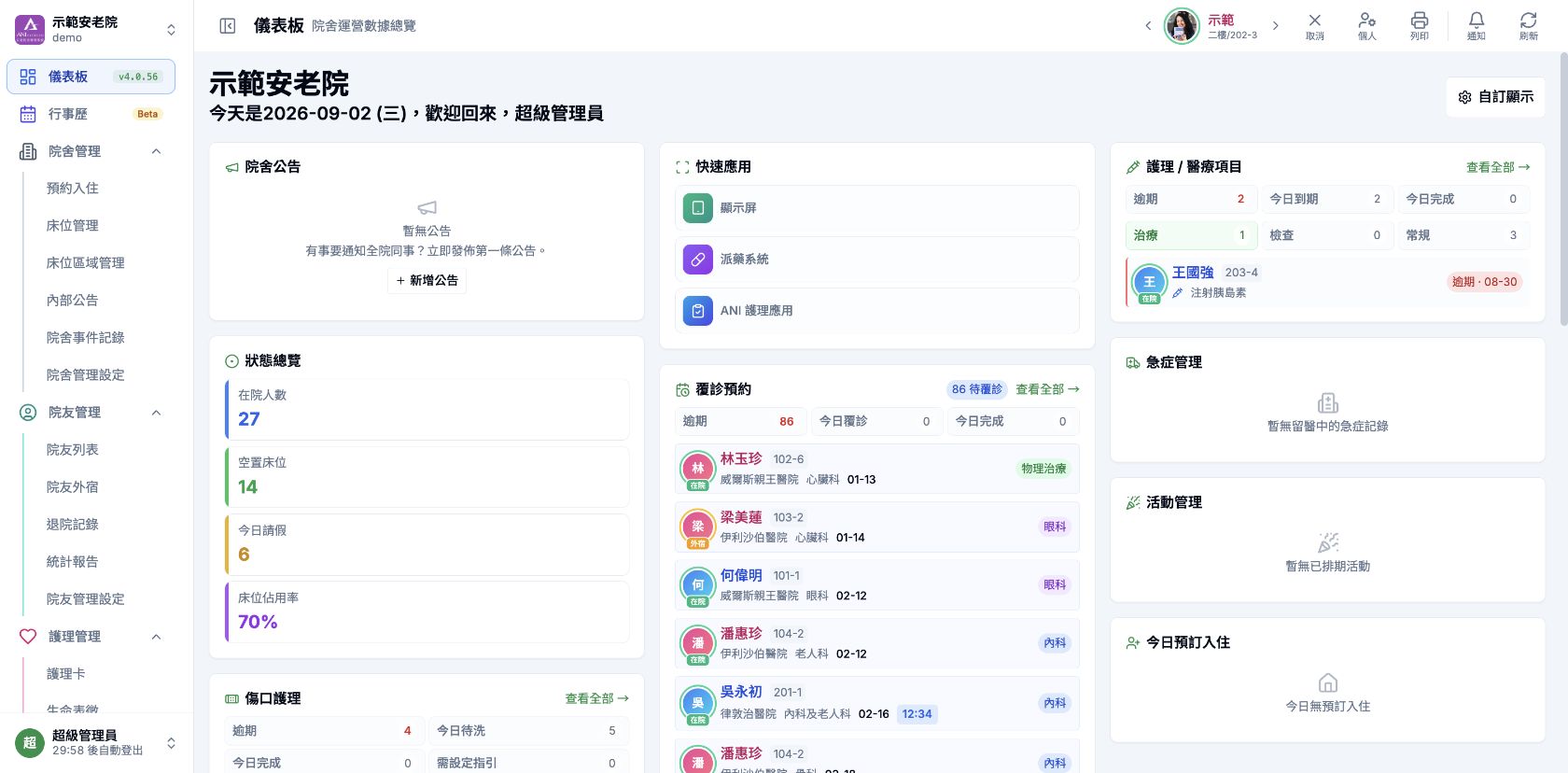Screen dimensions: 1568x773
Task: Click the 床位佔用率 status card
Action: pyautogui.click(x=427, y=612)
